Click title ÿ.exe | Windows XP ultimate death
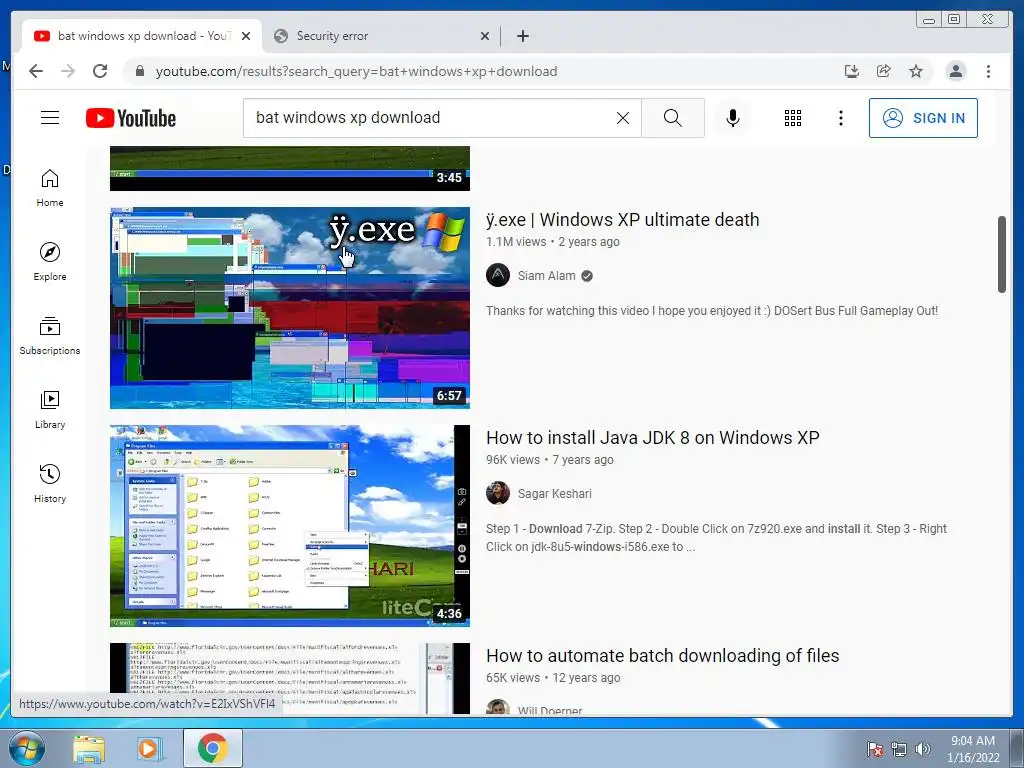The width and height of the screenshot is (1024, 768). [x=622, y=220]
